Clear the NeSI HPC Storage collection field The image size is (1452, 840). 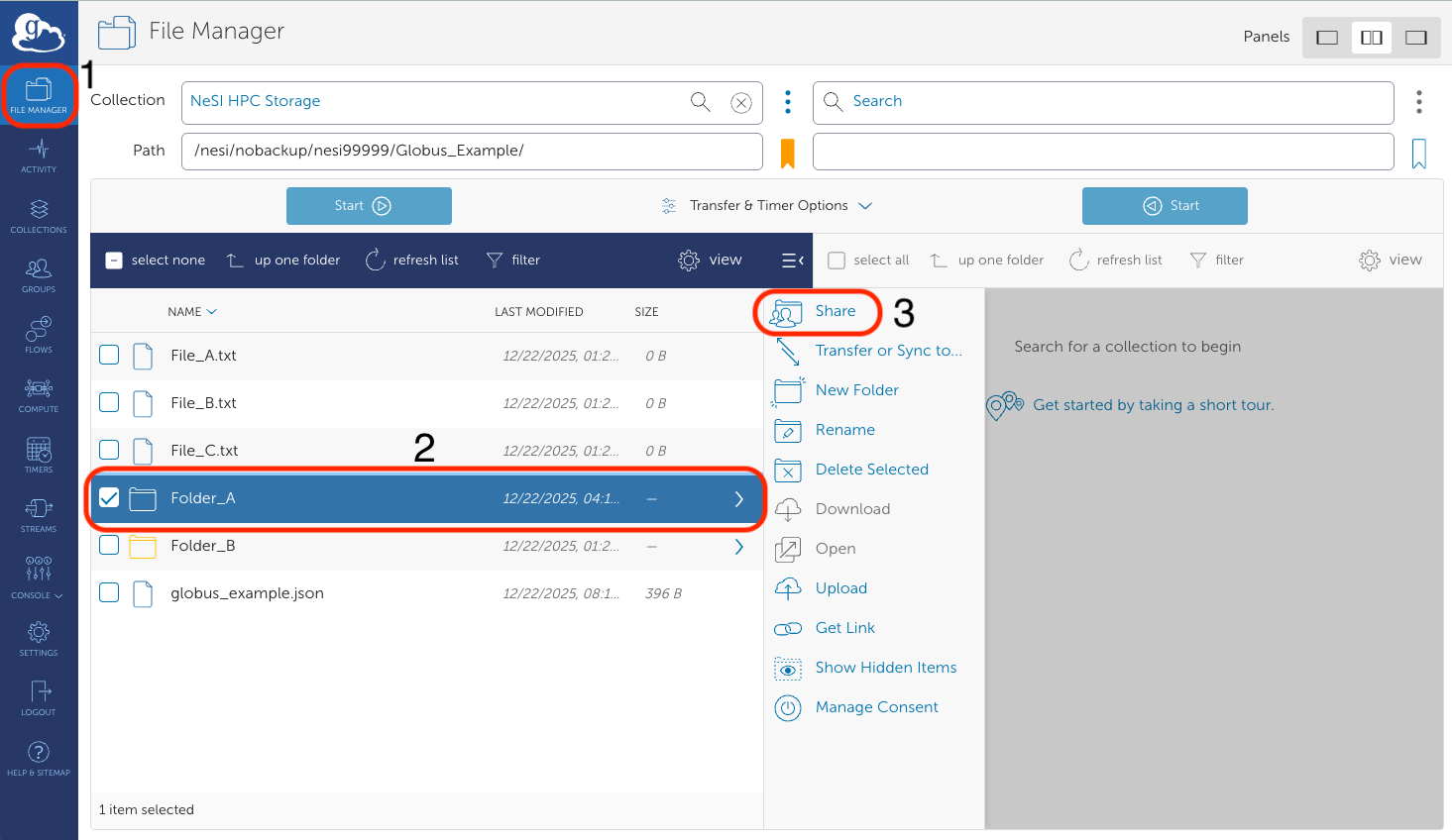[740, 102]
